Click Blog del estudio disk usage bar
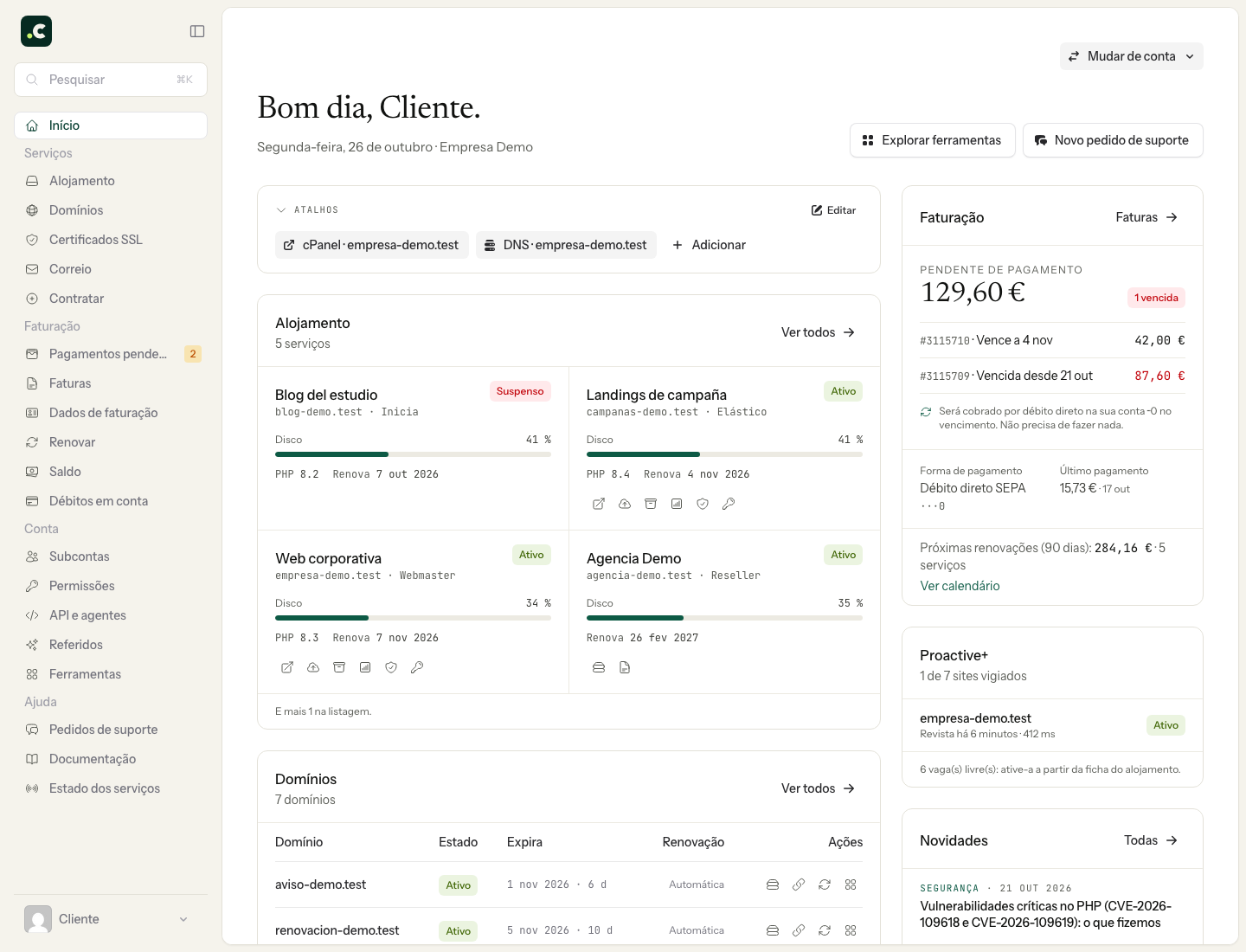The height and width of the screenshot is (952, 1246). (413, 454)
